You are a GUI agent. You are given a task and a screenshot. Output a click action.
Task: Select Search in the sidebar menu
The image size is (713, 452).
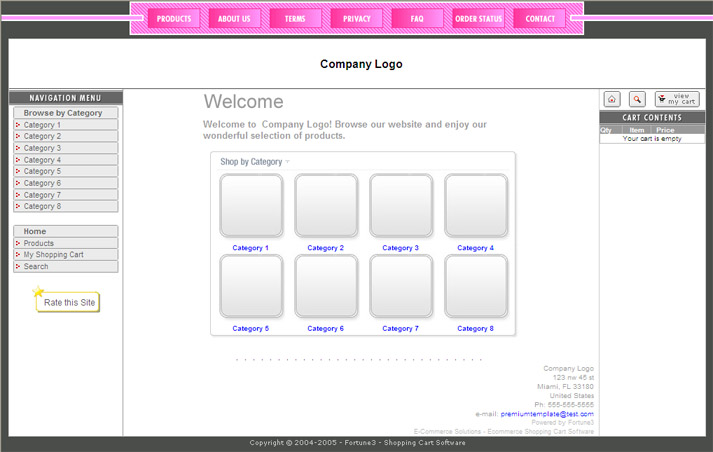point(36,267)
